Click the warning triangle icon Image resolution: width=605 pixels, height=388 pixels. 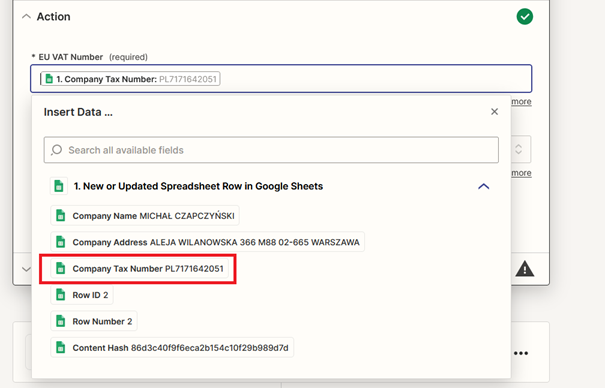coord(525,269)
